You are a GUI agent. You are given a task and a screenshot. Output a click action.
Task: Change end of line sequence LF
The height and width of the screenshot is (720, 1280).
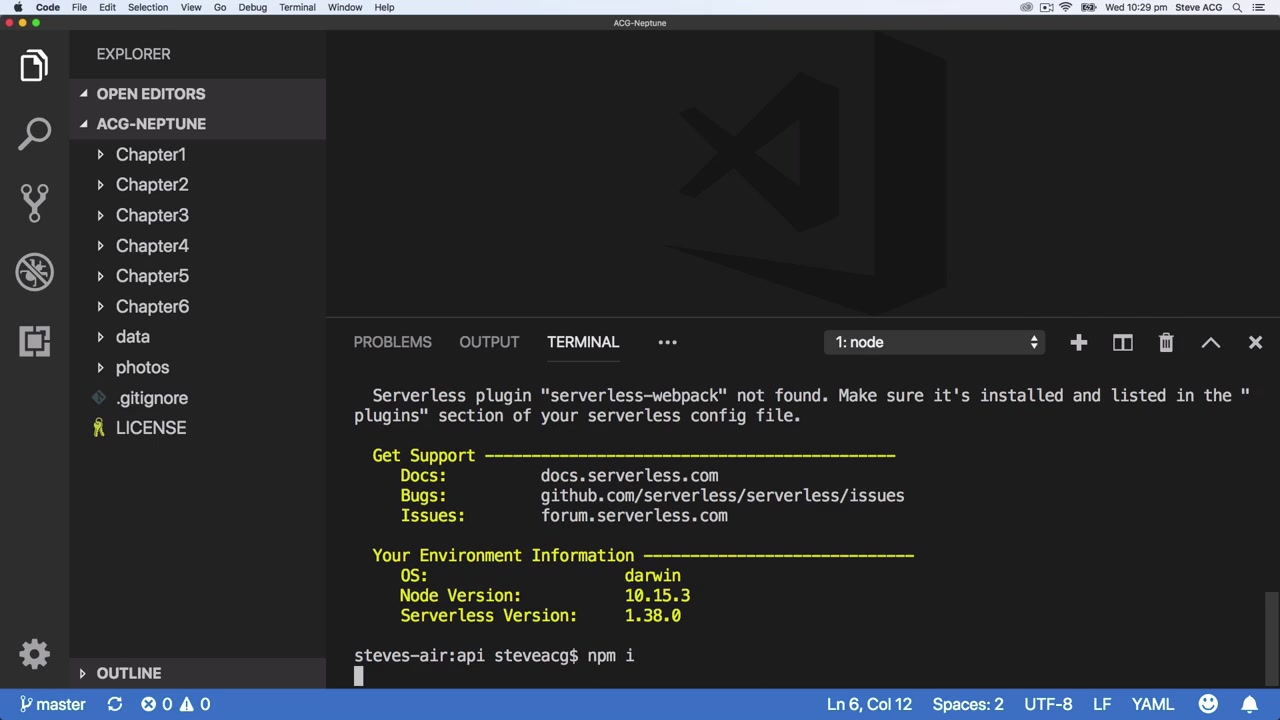coord(1102,704)
